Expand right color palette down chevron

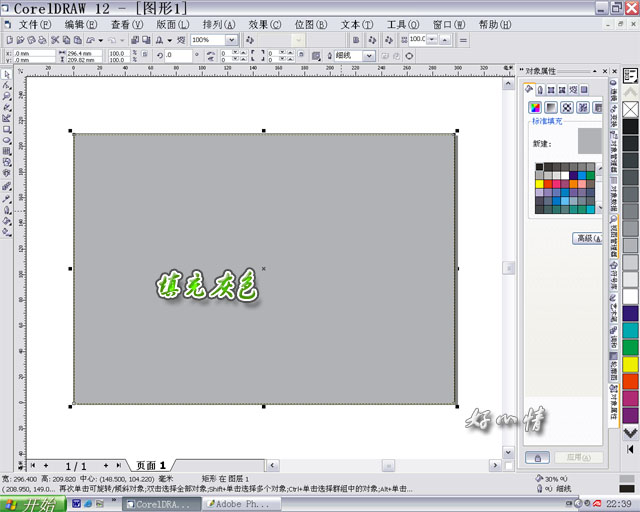(x=630, y=433)
